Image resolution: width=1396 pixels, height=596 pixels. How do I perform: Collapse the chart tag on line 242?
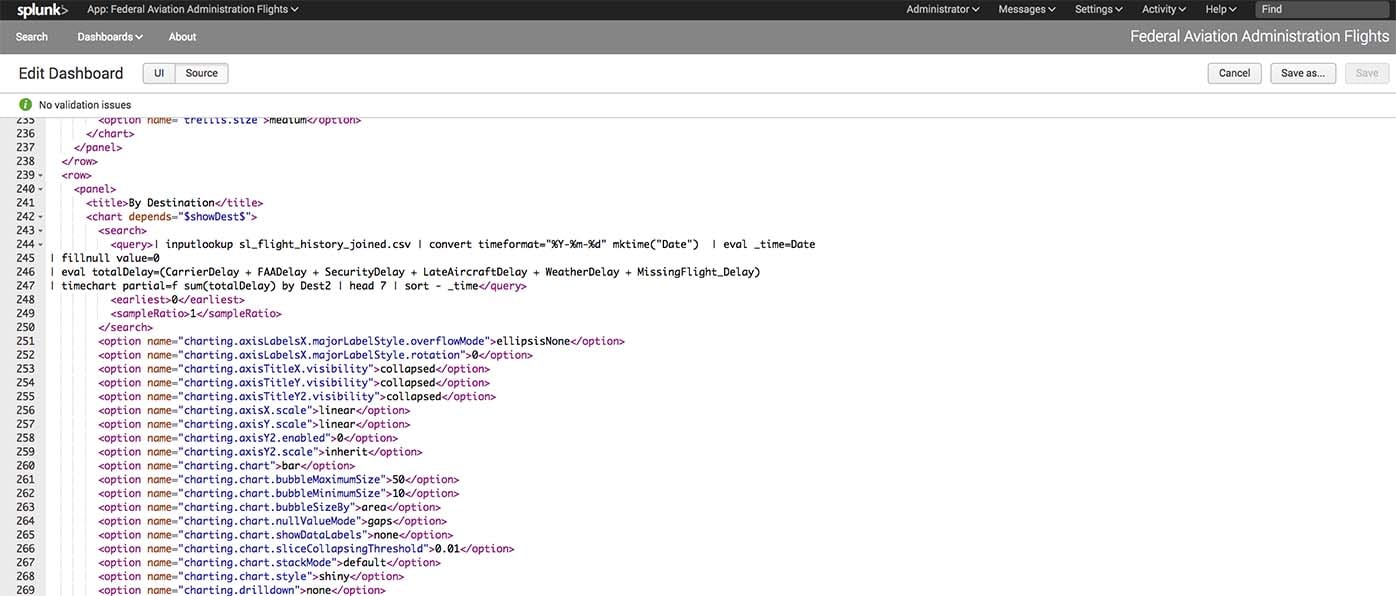(40, 217)
